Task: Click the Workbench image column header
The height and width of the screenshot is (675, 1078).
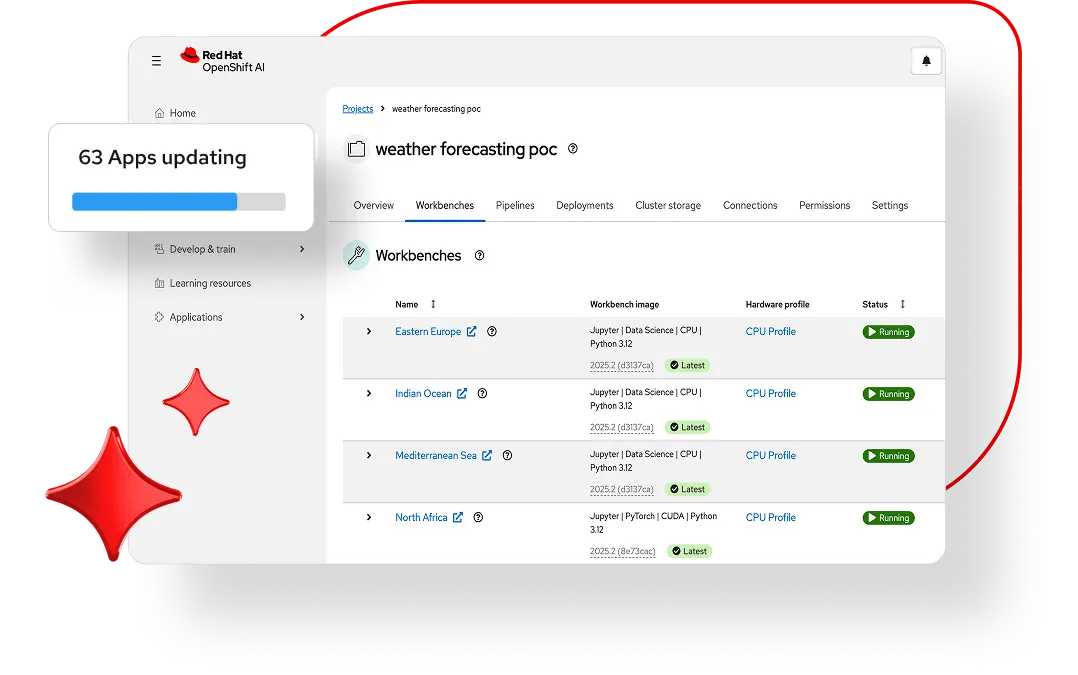Action: pos(624,305)
